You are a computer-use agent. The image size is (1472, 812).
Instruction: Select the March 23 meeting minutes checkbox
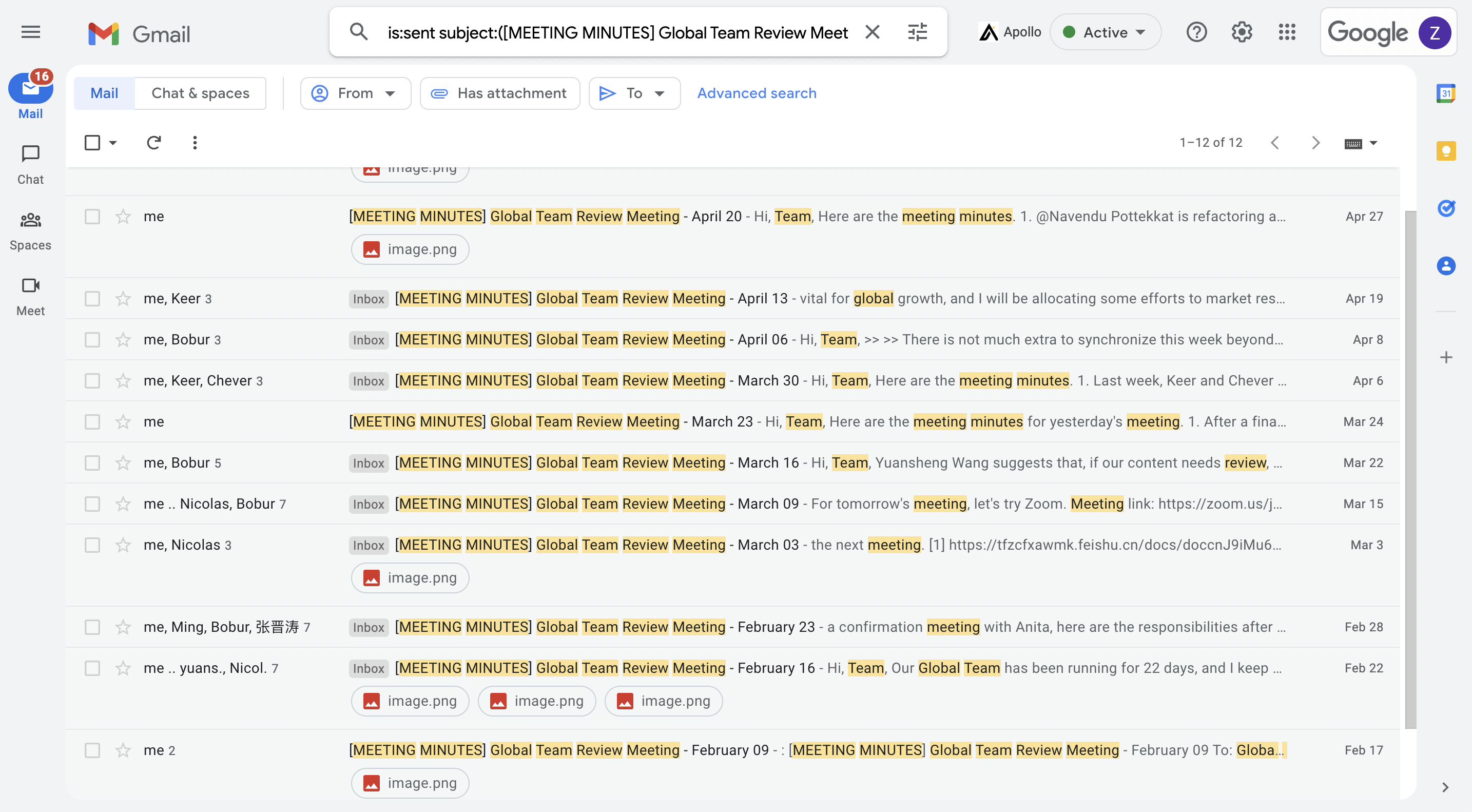tap(92, 422)
